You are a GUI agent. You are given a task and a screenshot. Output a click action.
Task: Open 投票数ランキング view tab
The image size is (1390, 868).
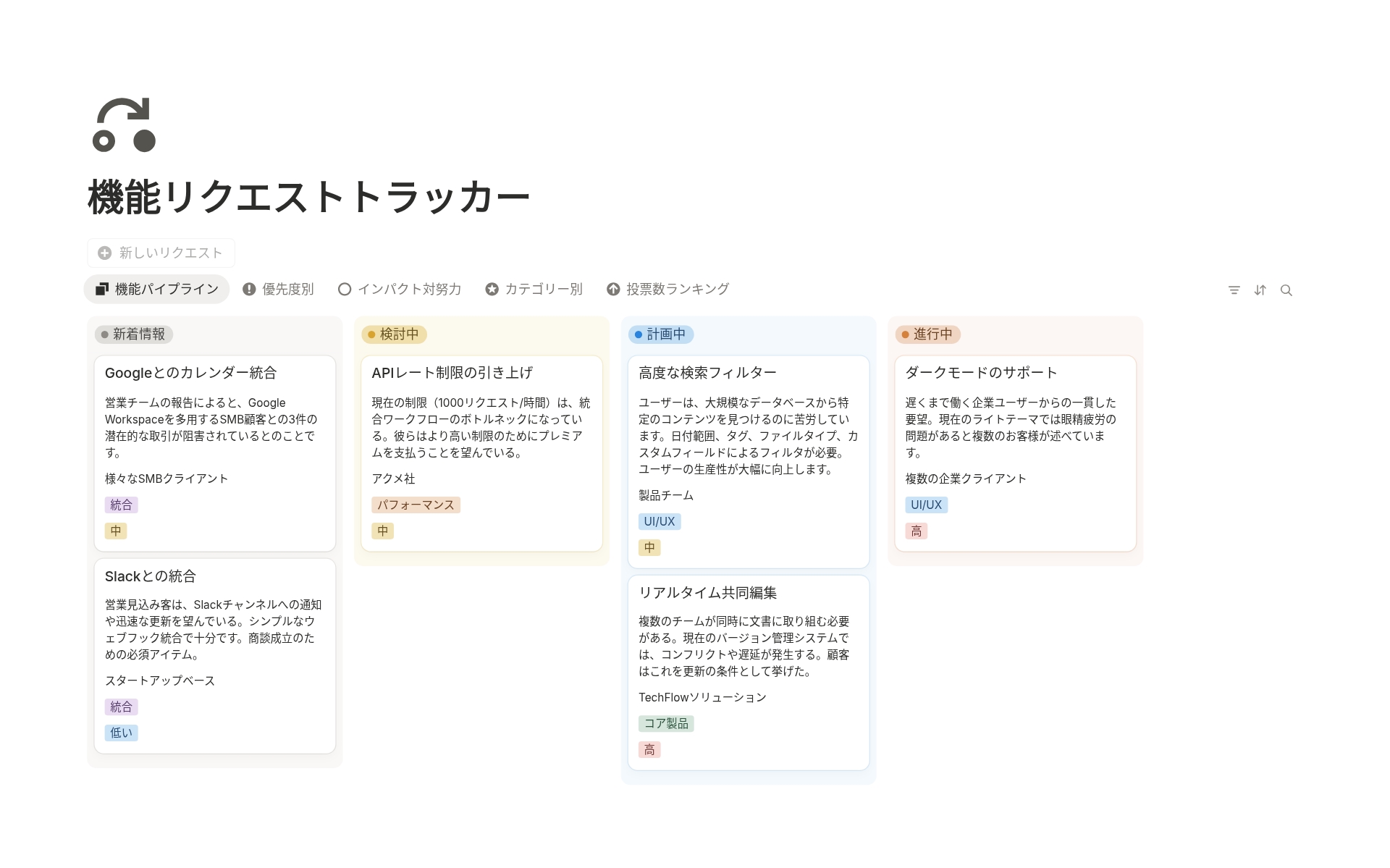[668, 289]
